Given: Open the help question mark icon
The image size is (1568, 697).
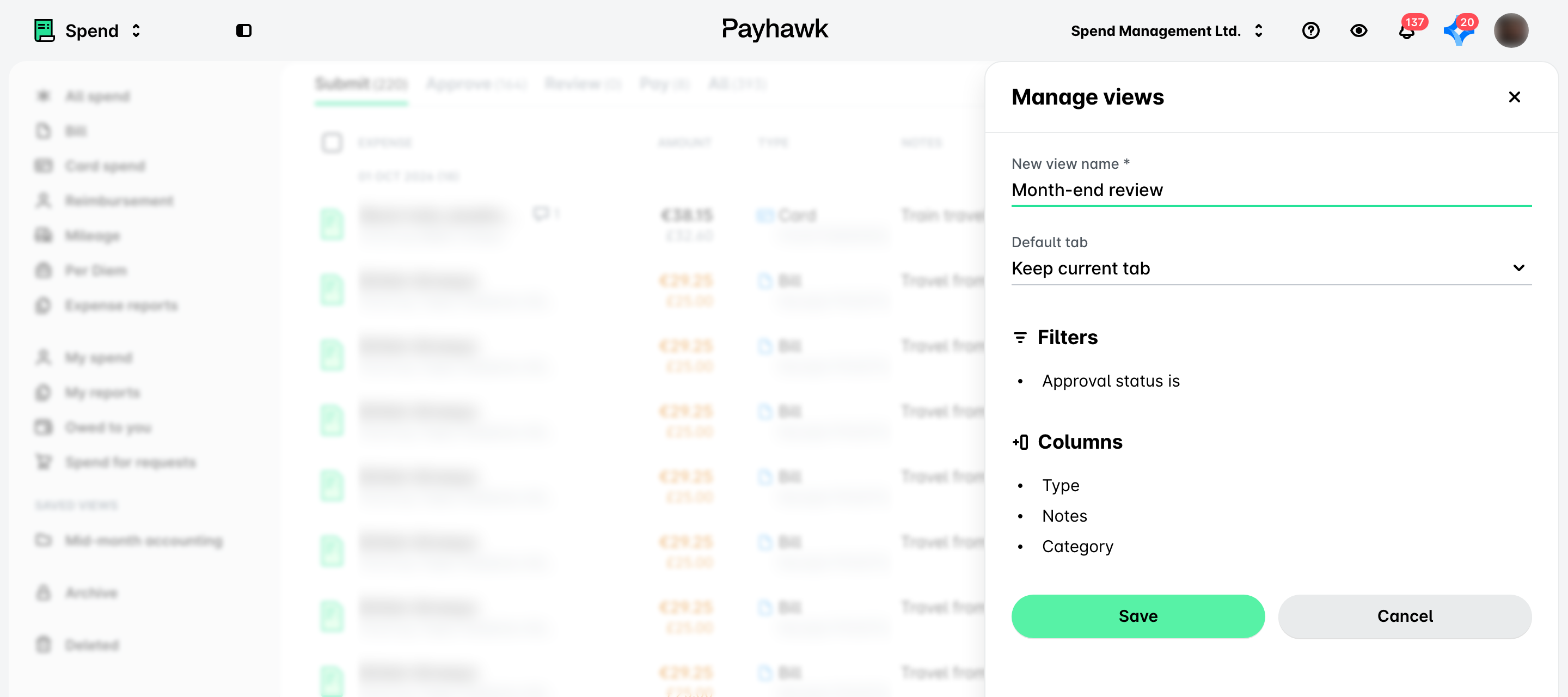Looking at the screenshot, I should click(x=1310, y=30).
